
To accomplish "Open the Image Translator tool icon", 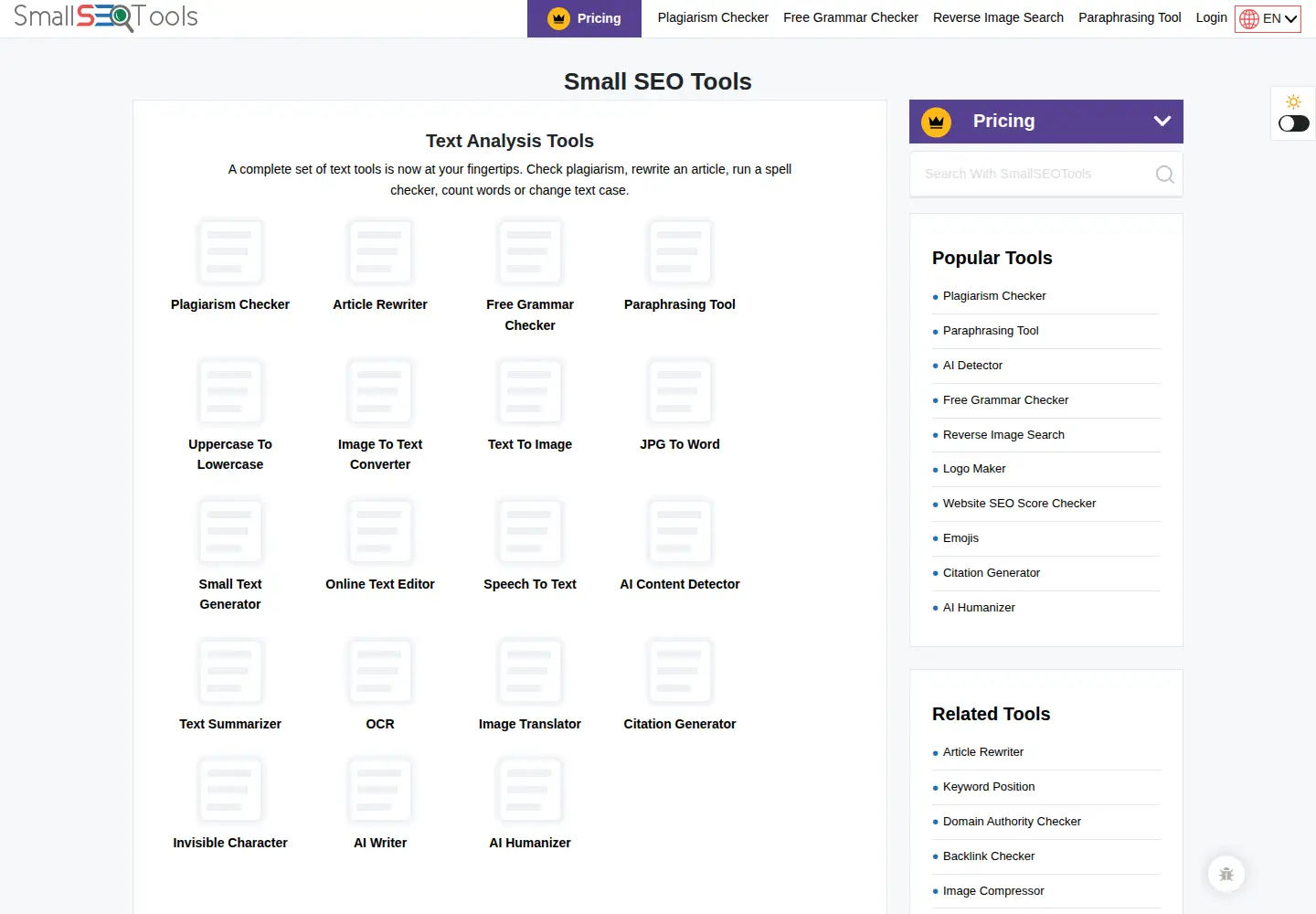I will (530, 671).
